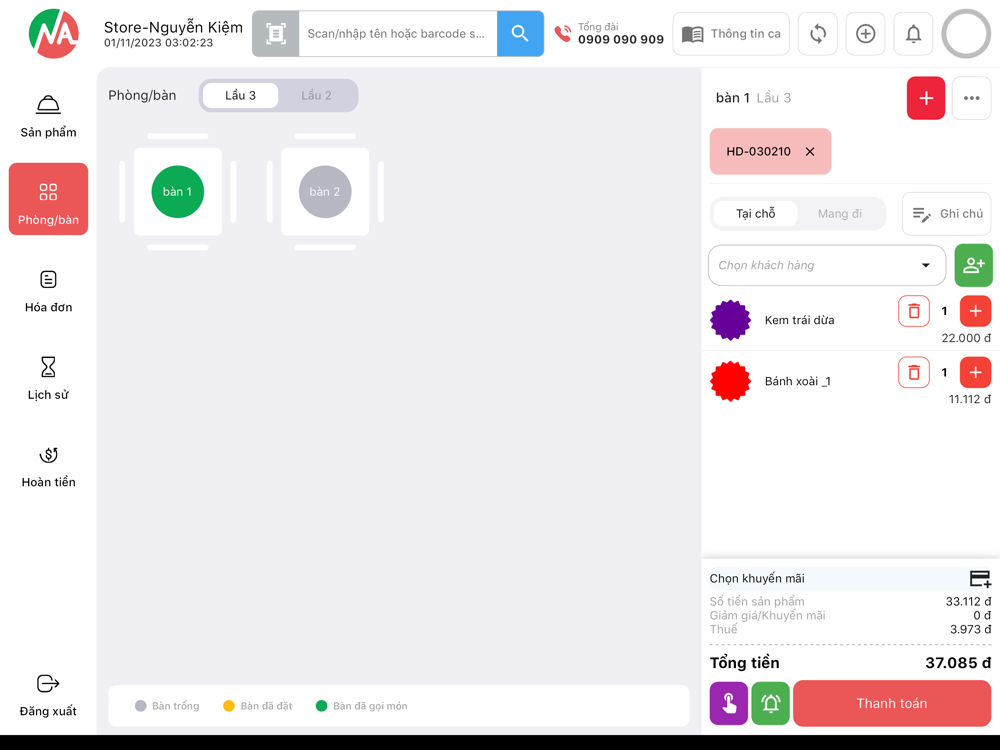Click the NA store logo

click(54, 33)
